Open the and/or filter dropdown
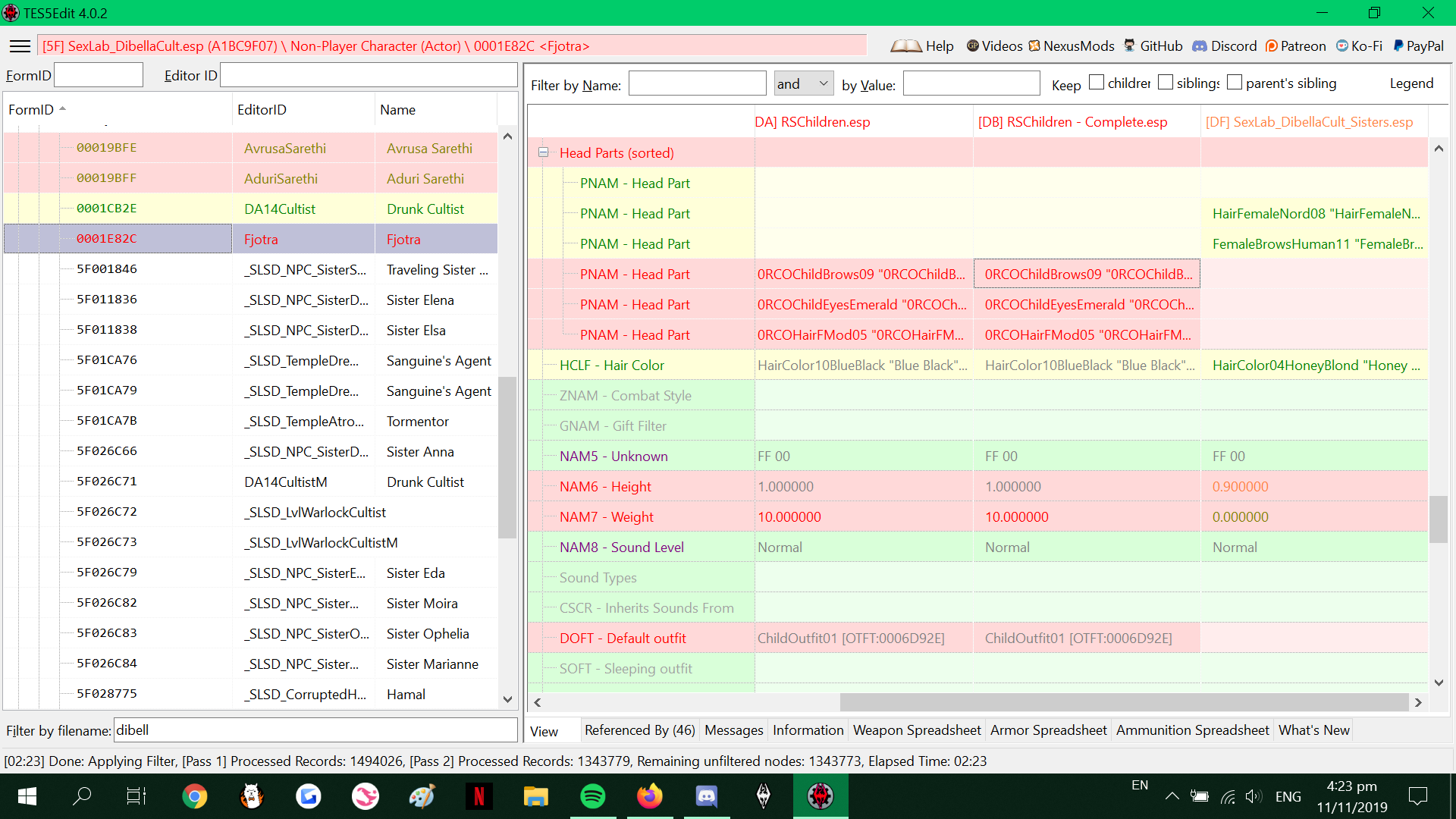This screenshot has height=819, width=1456. 804,83
